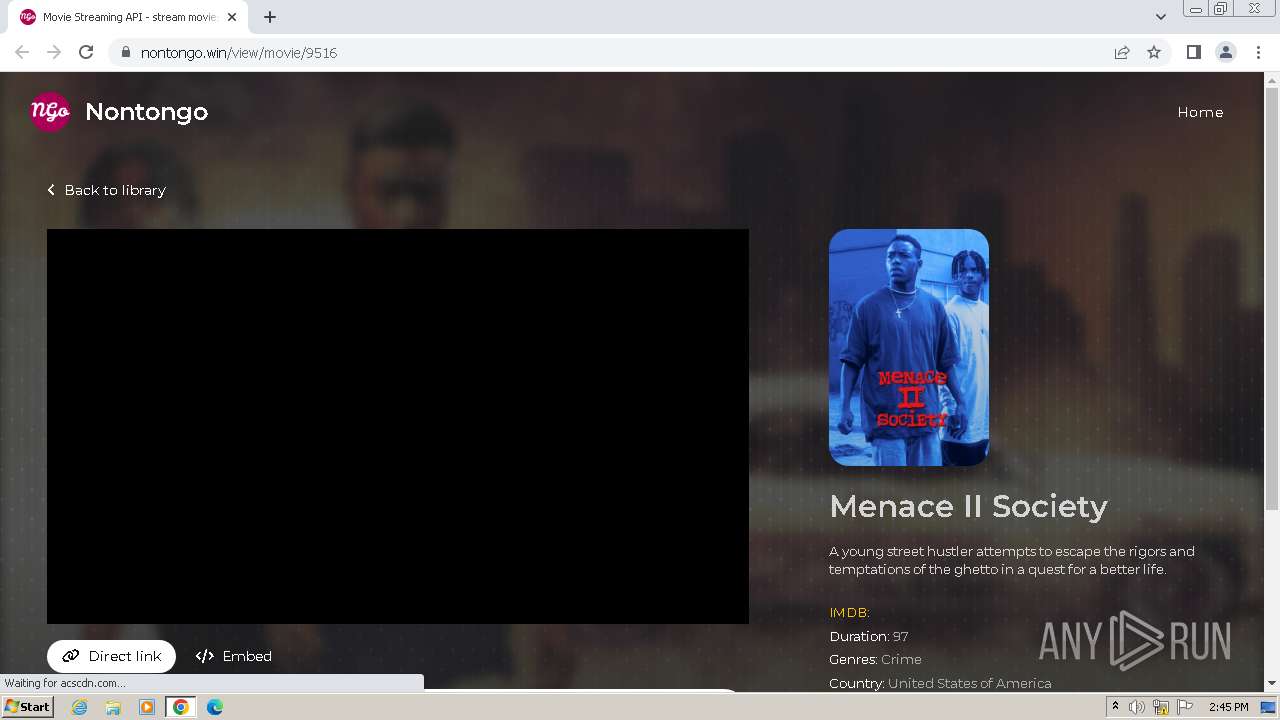This screenshot has height=720, width=1280.
Task: Go forward in browser history
Action: pyautogui.click(x=54, y=52)
